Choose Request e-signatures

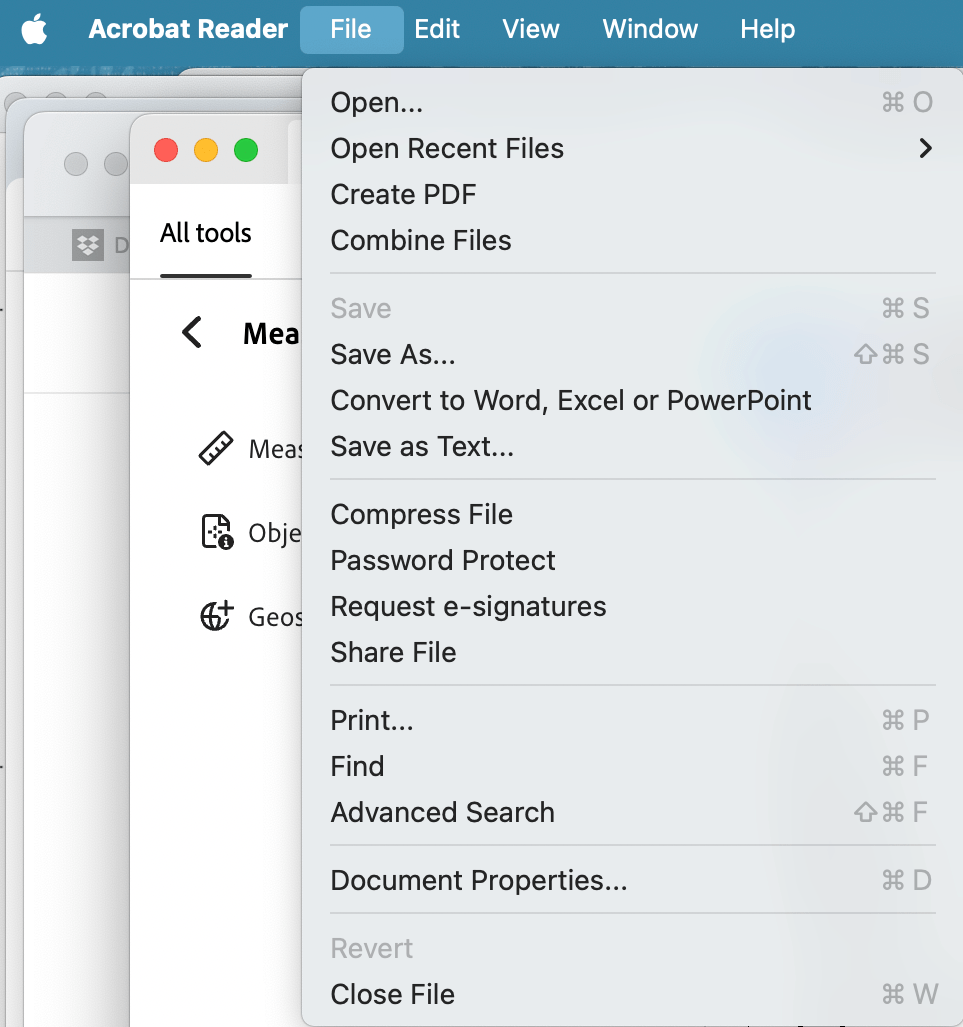[x=468, y=606]
